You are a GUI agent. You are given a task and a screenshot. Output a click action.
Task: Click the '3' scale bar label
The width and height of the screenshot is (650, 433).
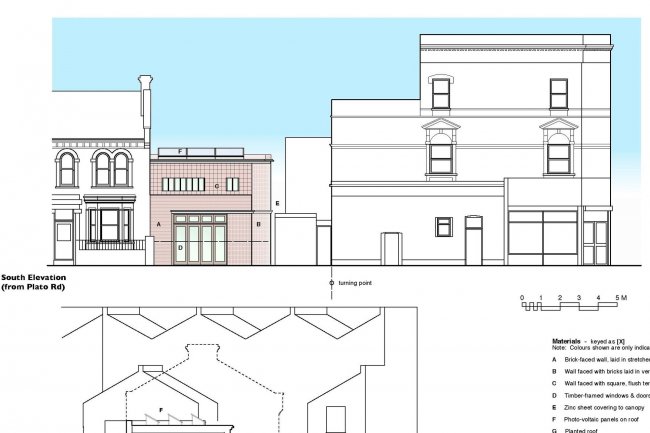coord(579,298)
